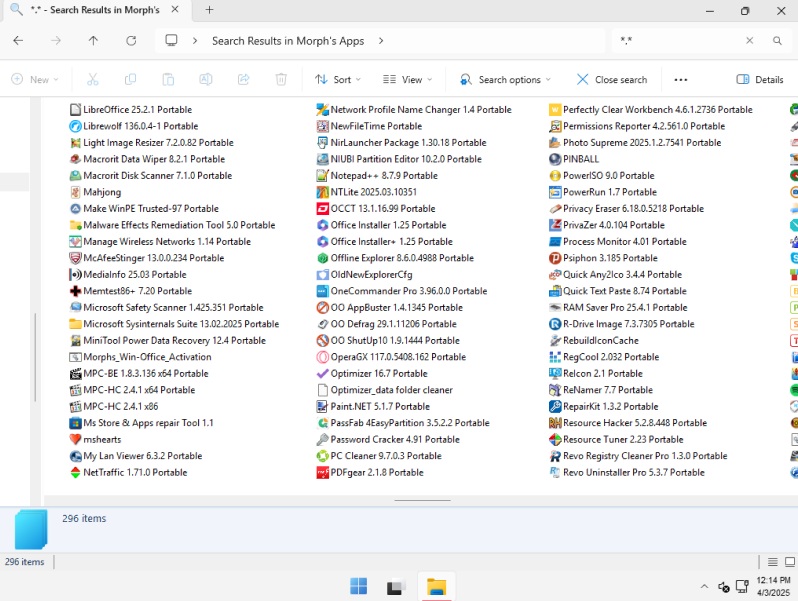This screenshot has height=601, width=798.
Task: Click the Paste clipboard icon in toolbar
Action: coord(168,79)
